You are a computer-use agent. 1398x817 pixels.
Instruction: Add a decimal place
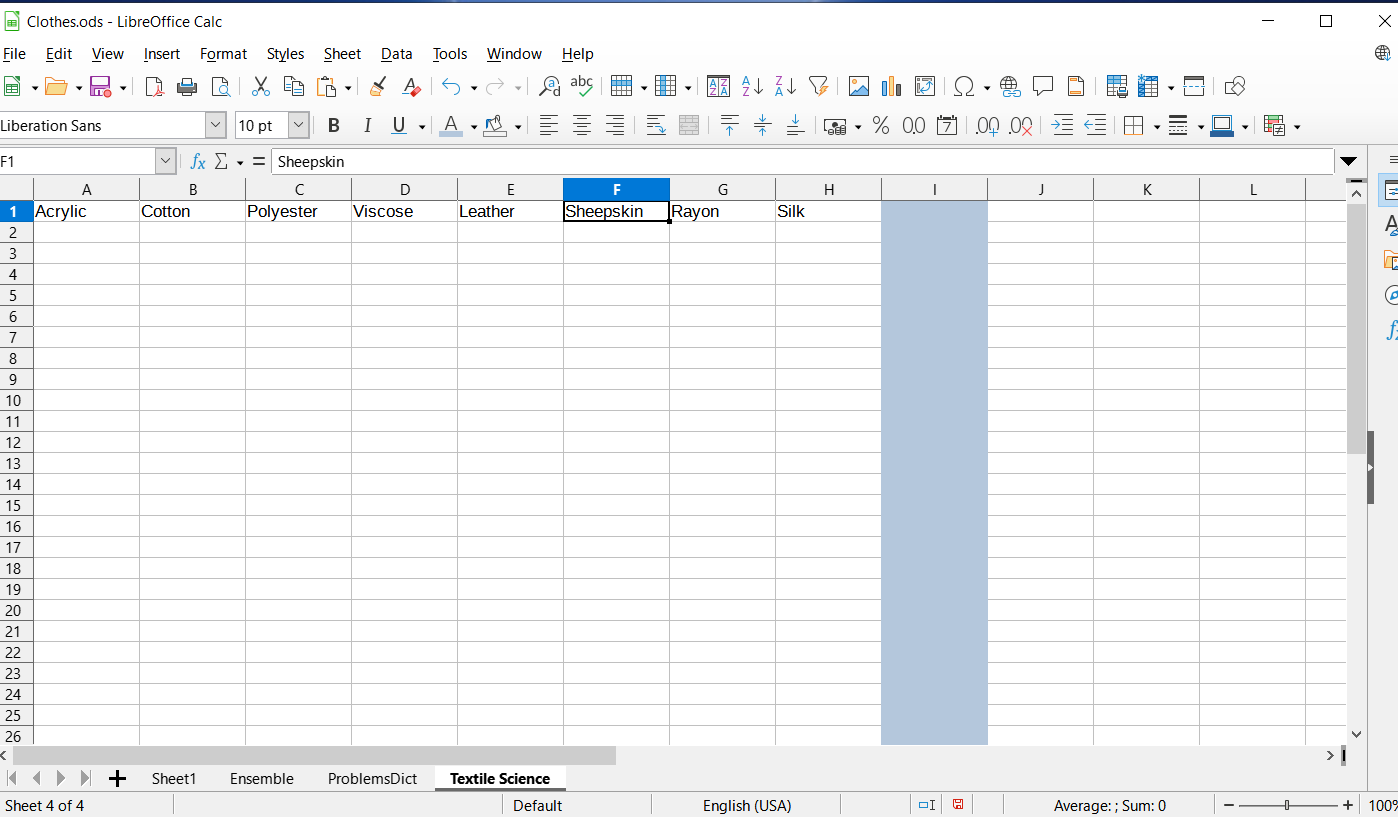[988, 125]
